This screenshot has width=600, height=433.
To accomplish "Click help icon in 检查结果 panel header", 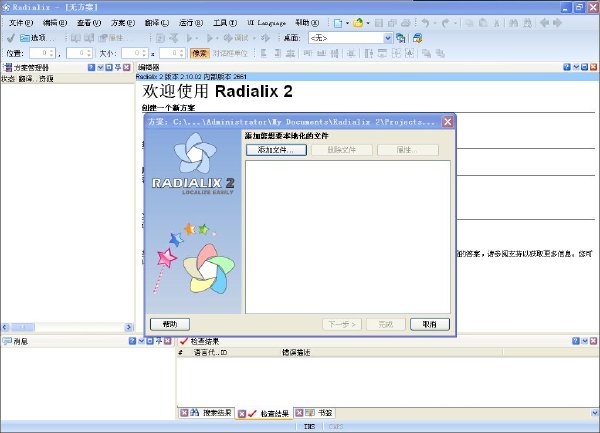I will point(576,341).
